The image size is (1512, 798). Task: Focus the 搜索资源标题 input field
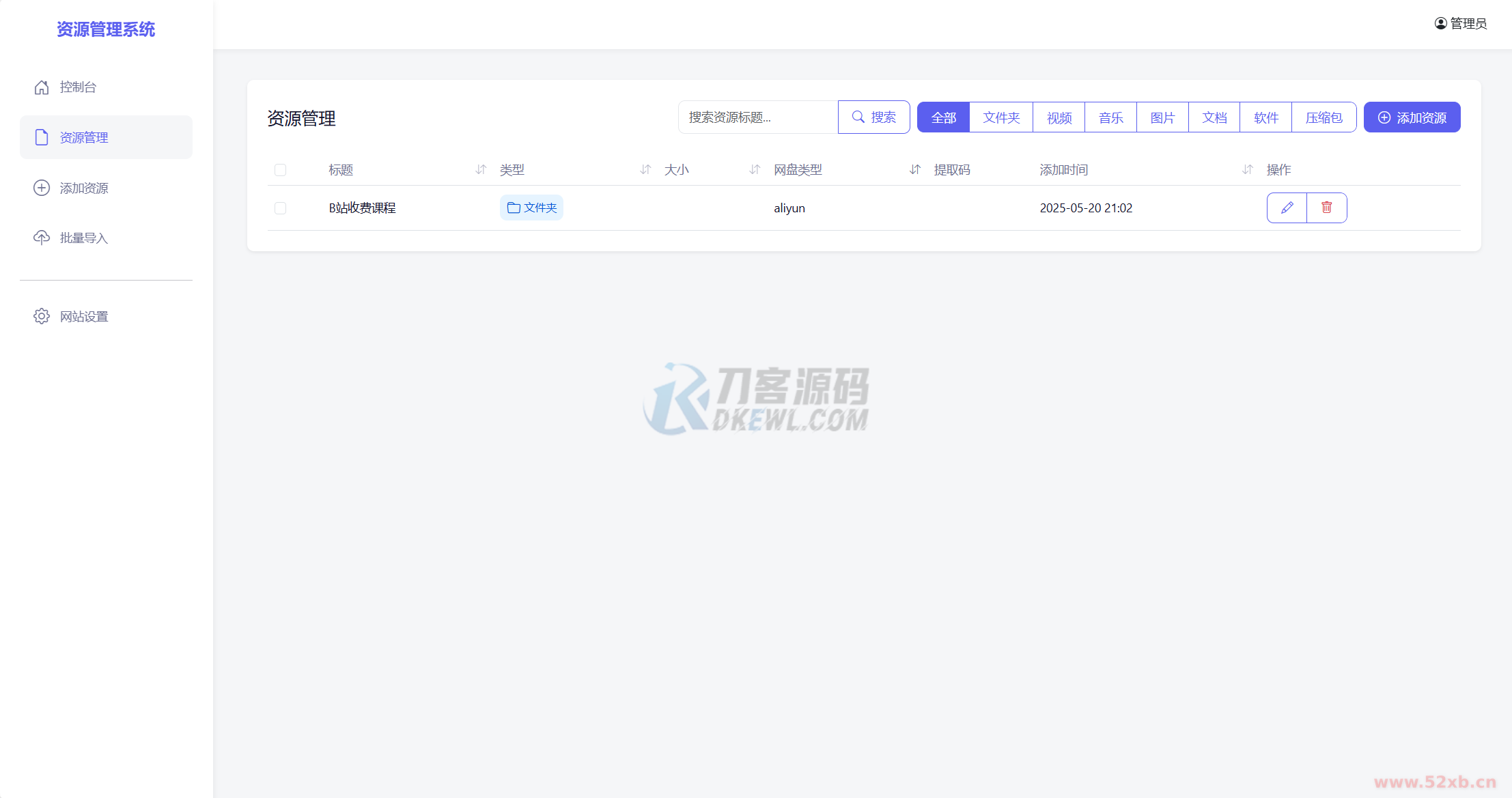tap(758, 117)
